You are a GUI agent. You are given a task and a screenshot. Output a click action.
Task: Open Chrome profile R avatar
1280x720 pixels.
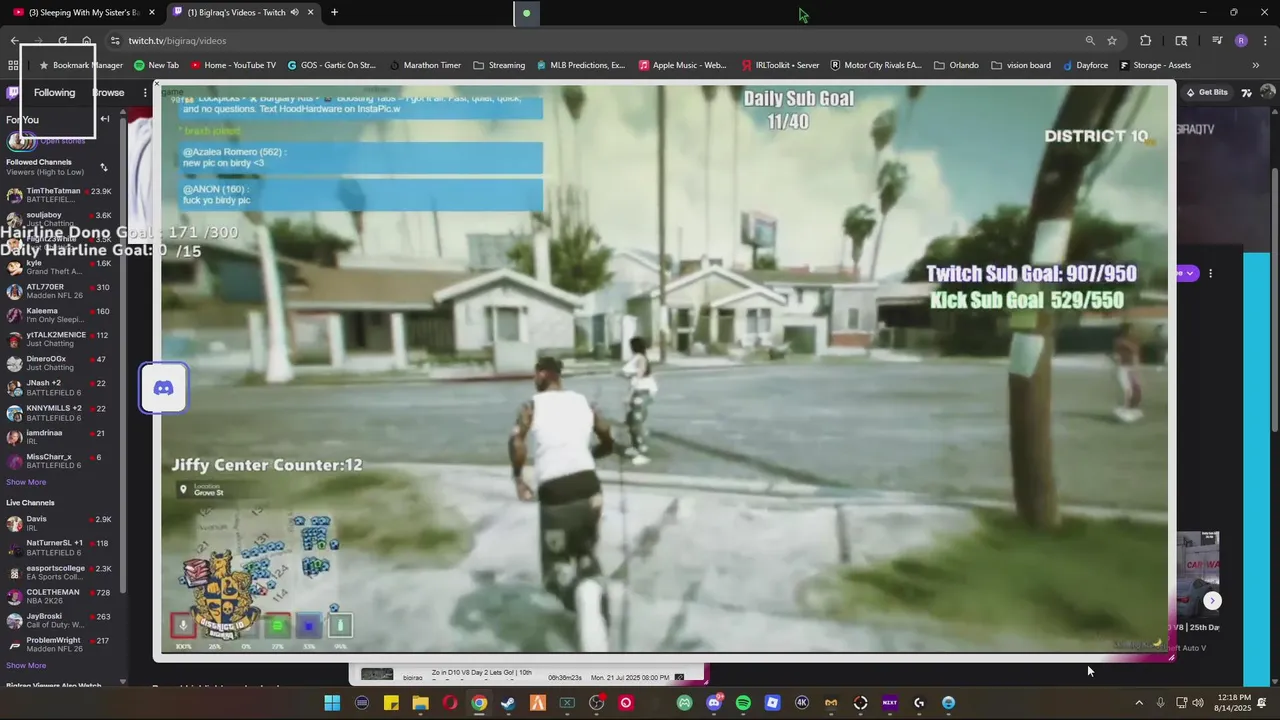(1241, 40)
